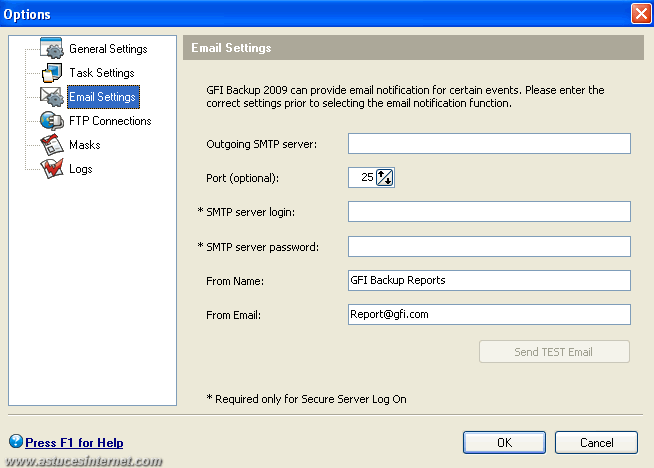
Task: Open FTP Connections tree item
Action: point(110,121)
